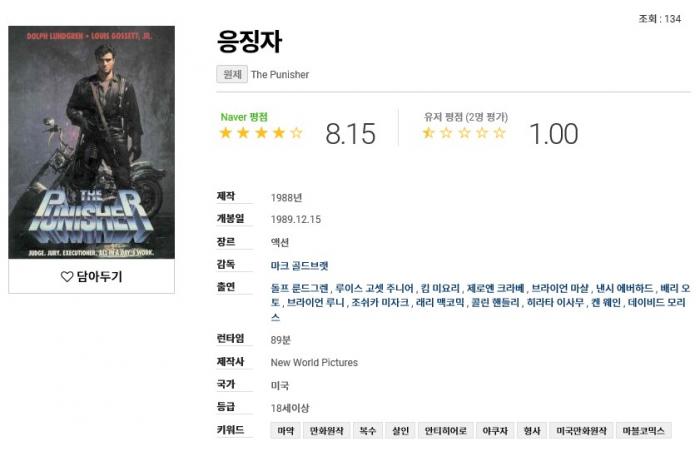Viewport: 700px width, 461px height.
Task: Open actor 루이스 고셋 주니어 link
Action: click(375, 288)
